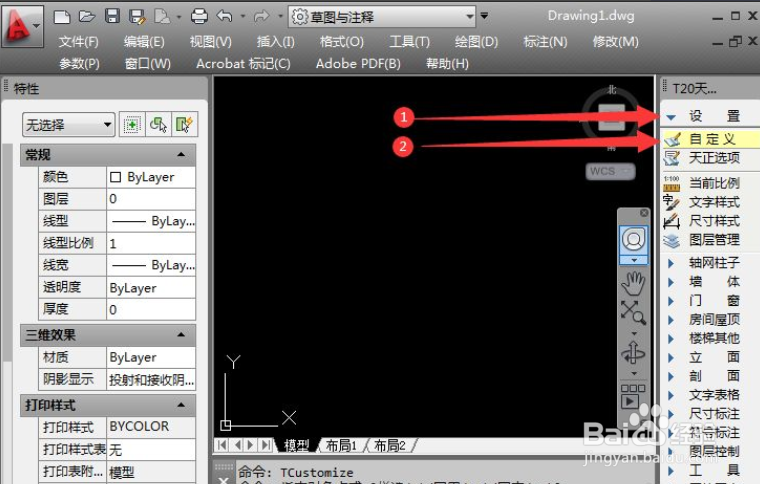This screenshot has width=760, height=484.
Task: Click the Steering Wheel navigation icon
Action: pyautogui.click(x=633, y=239)
